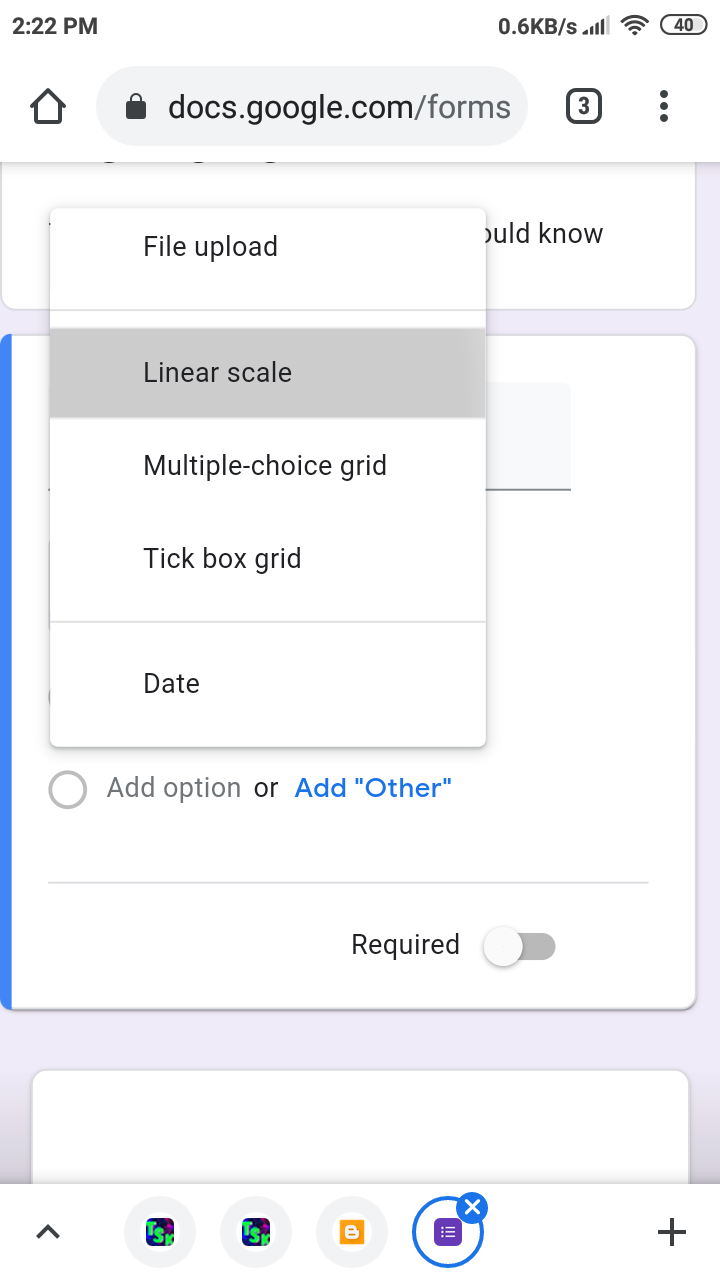Tap the Chrome home icon
720x1280 pixels.
tap(48, 106)
